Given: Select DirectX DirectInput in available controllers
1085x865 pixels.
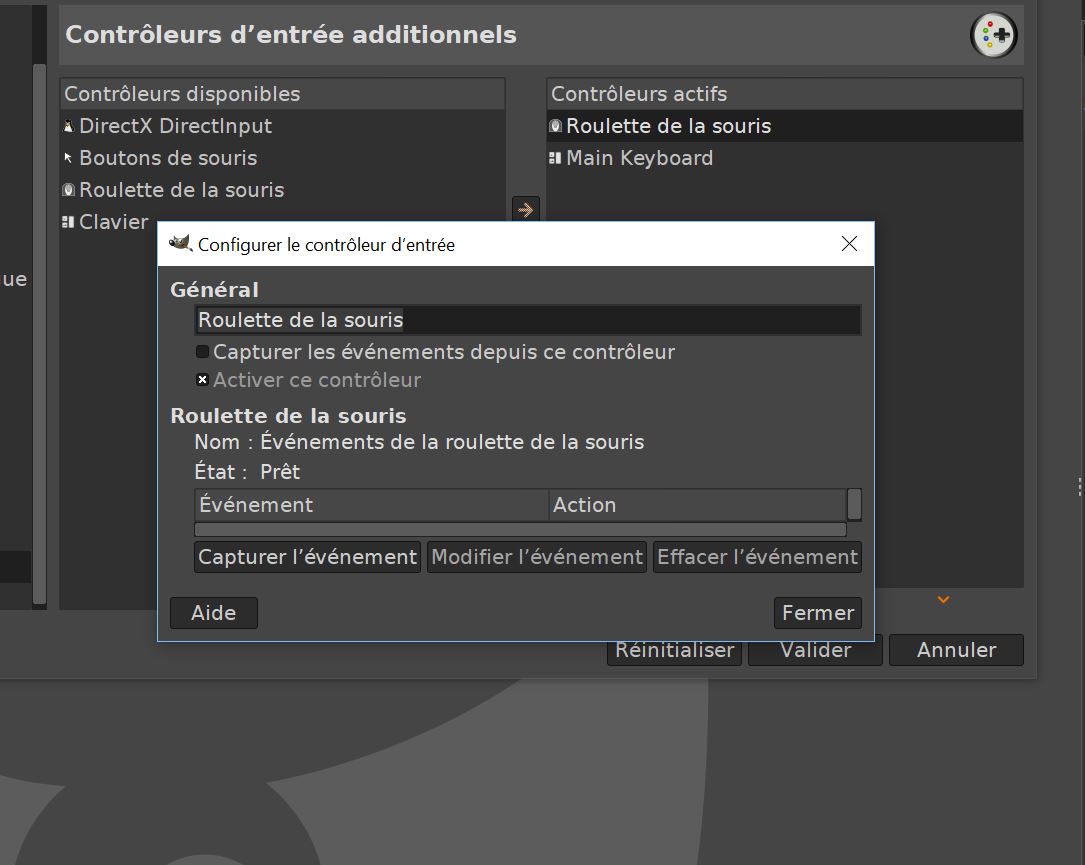Looking at the screenshot, I should [x=282, y=126].
